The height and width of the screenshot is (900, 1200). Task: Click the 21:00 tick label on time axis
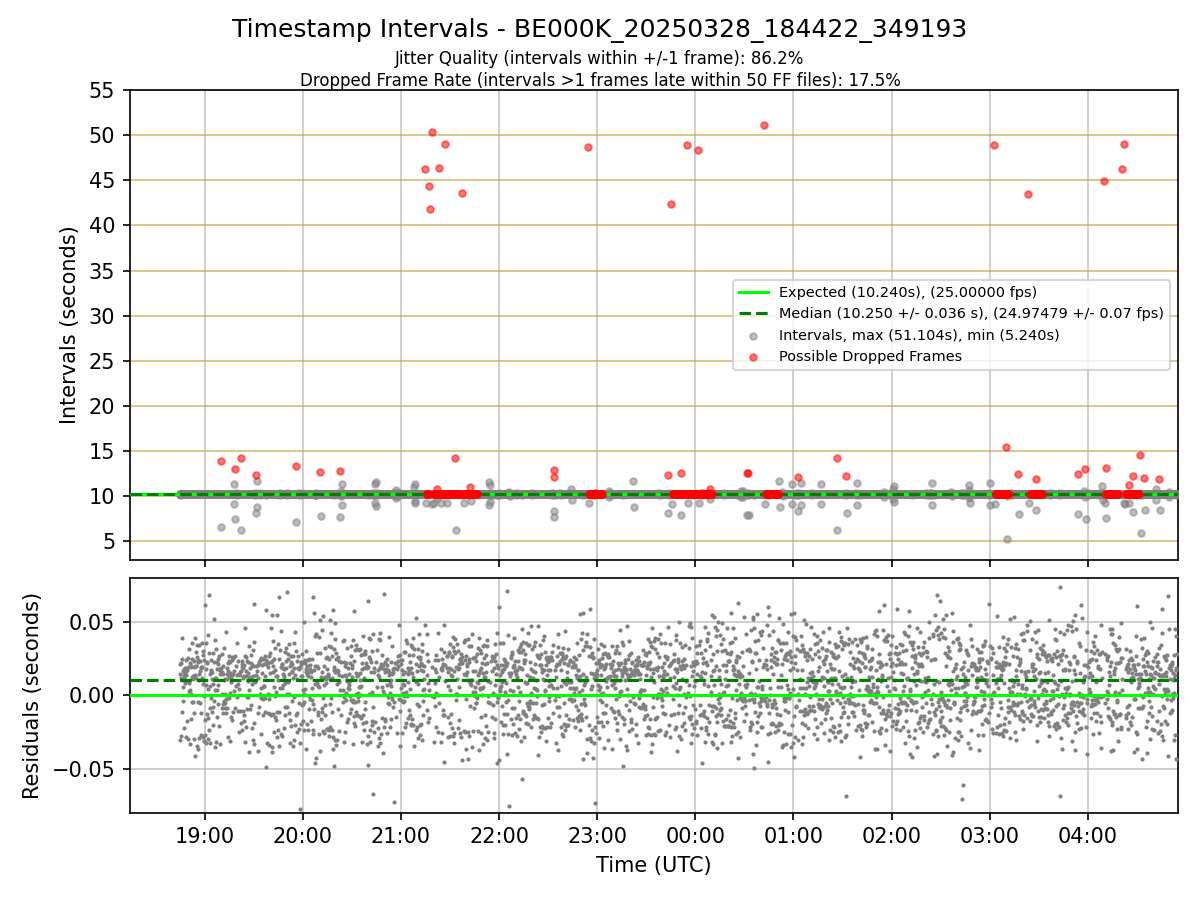tap(401, 835)
